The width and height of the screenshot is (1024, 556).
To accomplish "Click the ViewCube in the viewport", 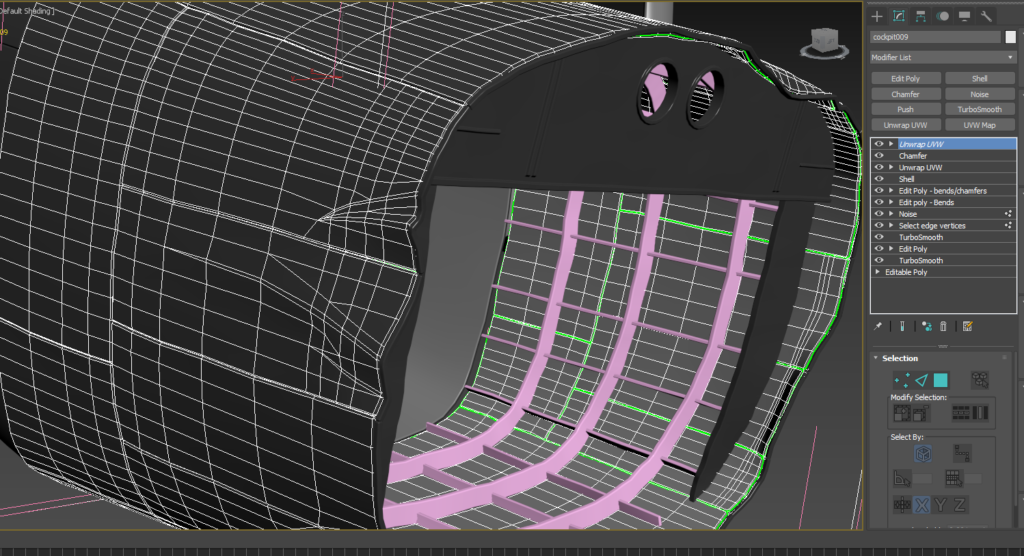I will 824,42.
